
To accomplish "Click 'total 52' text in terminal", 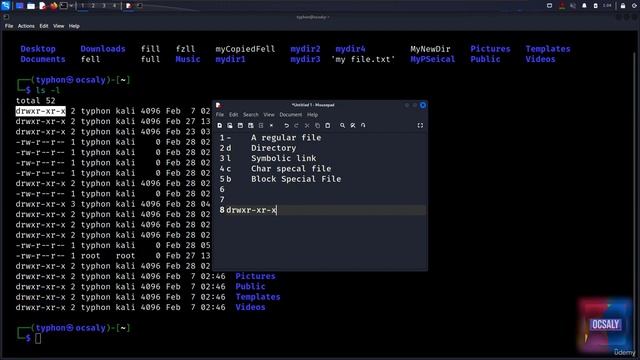I will click(x=36, y=100).
